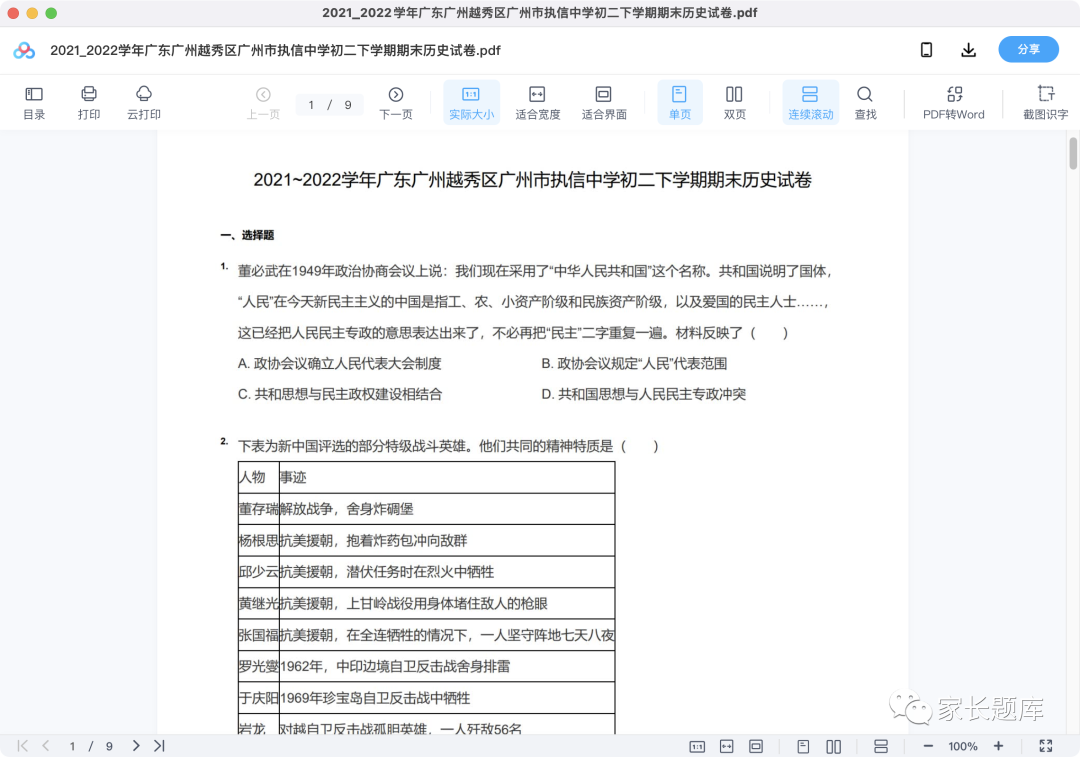The height and width of the screenshot is (757, 1080).
Task: Click answer option D. 共和国思想与人民民主专政冲突
Action: [643, 394]
